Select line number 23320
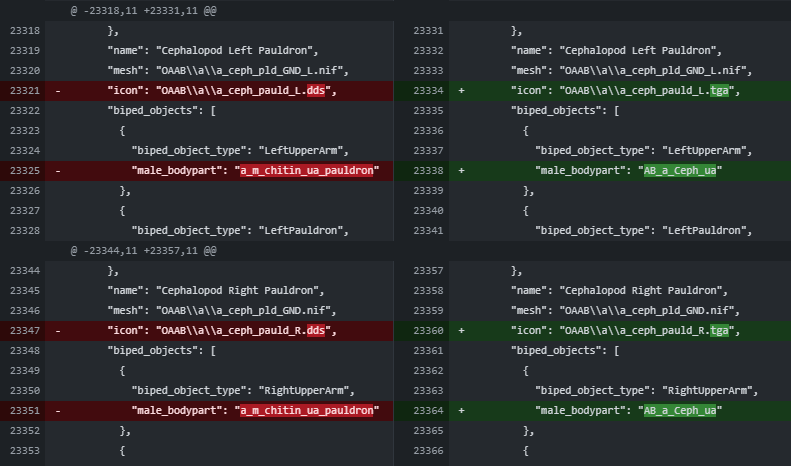791x466 pixels. (x=25, y=71)
